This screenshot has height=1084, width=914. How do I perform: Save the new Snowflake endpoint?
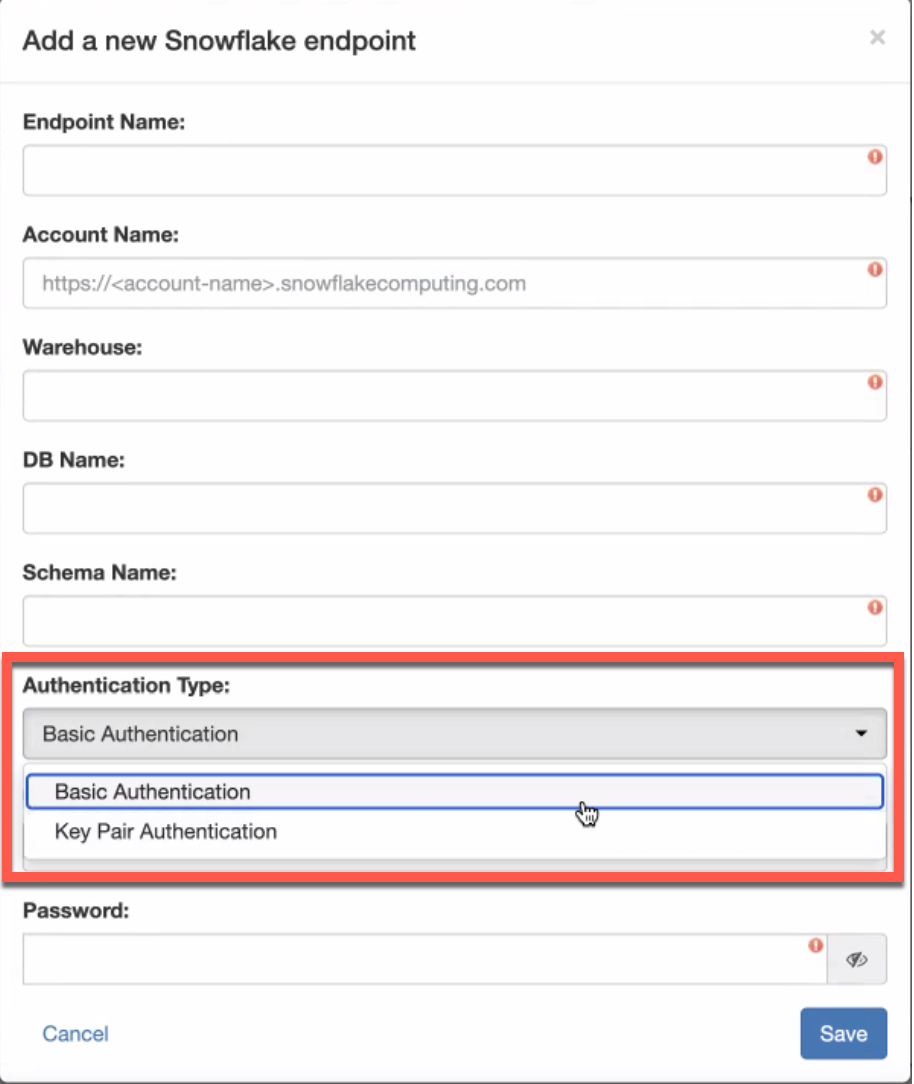click(843, 1033)
